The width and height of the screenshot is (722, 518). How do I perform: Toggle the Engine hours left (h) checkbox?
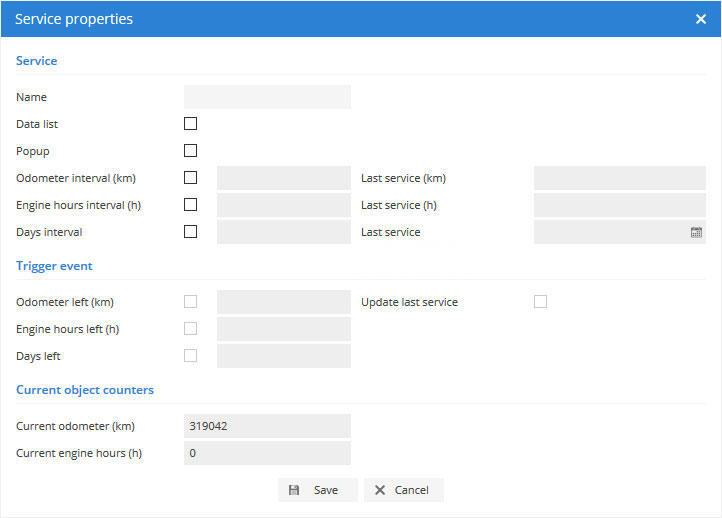[191, 329]
